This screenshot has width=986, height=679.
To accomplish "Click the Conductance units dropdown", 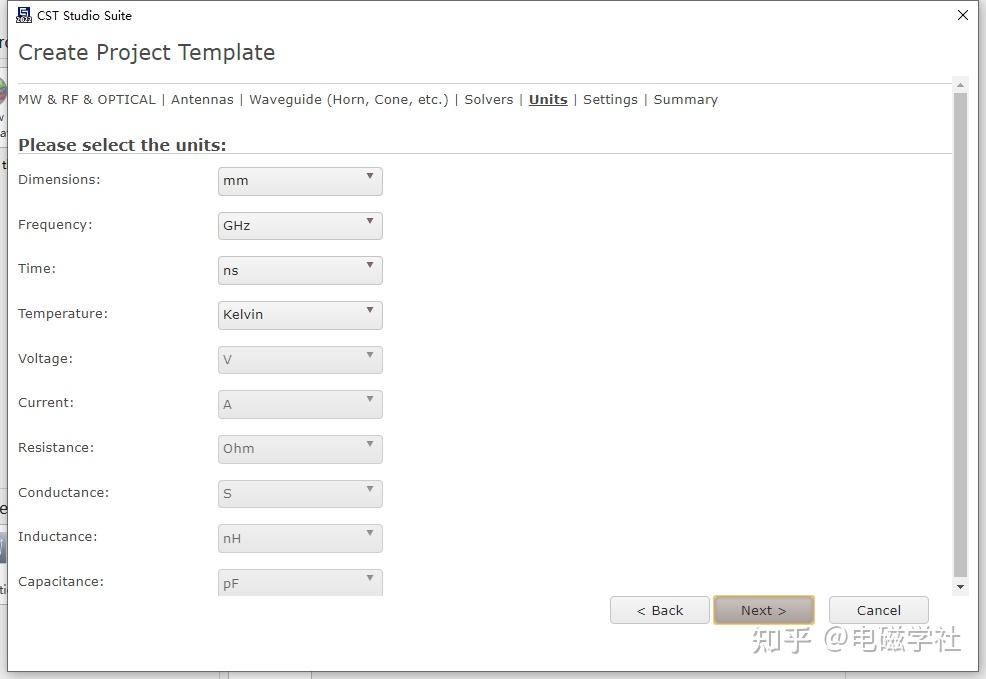I will click(x=299, y=493).
